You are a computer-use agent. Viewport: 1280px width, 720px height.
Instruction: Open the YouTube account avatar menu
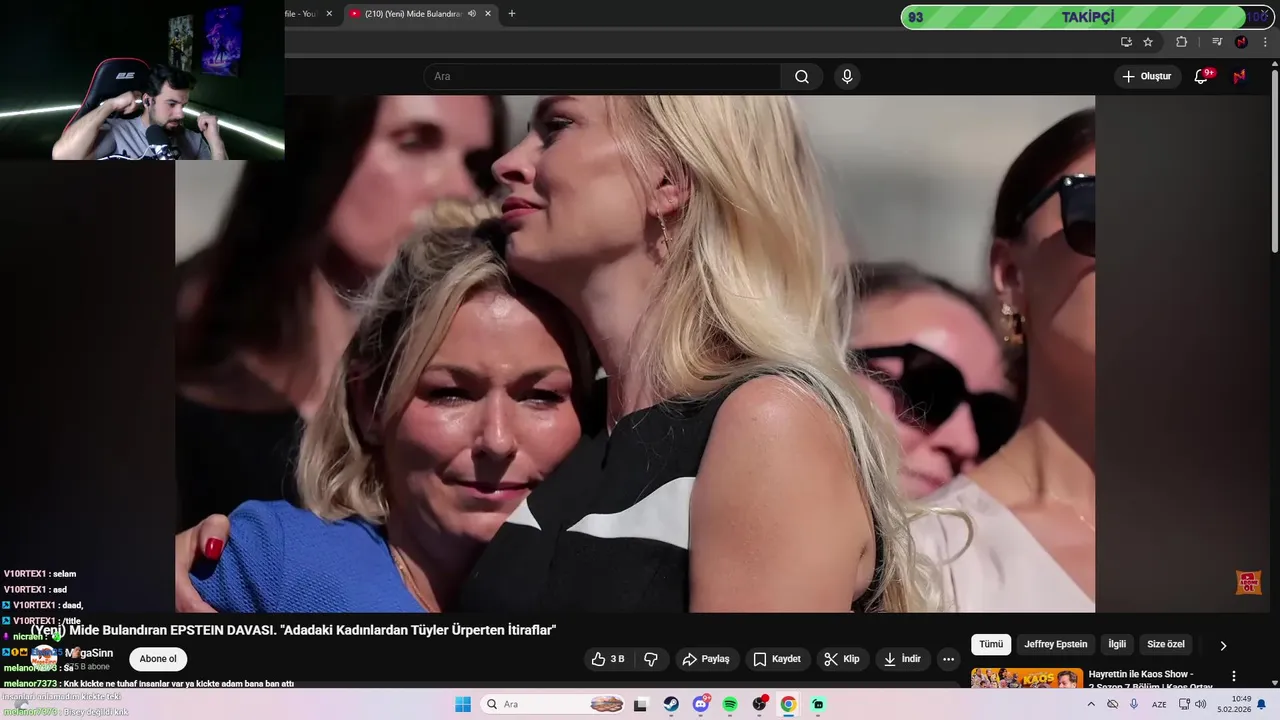pos(1240,77)
